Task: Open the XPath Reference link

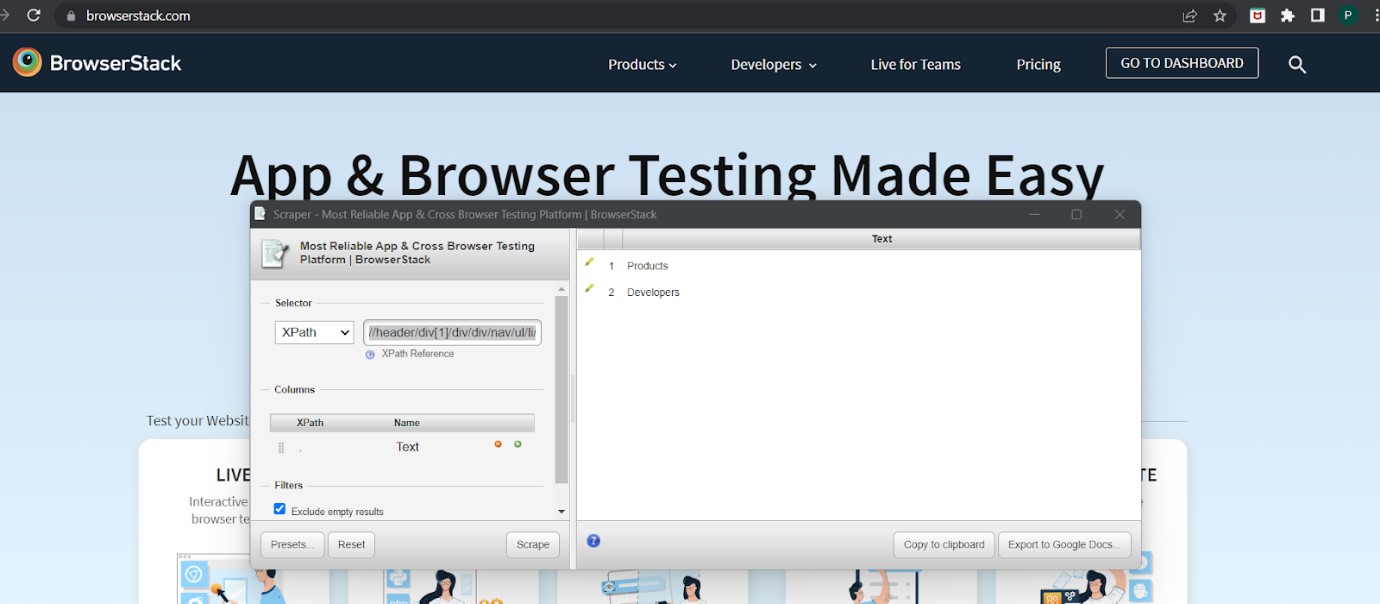Action: (x=417, y=354)
